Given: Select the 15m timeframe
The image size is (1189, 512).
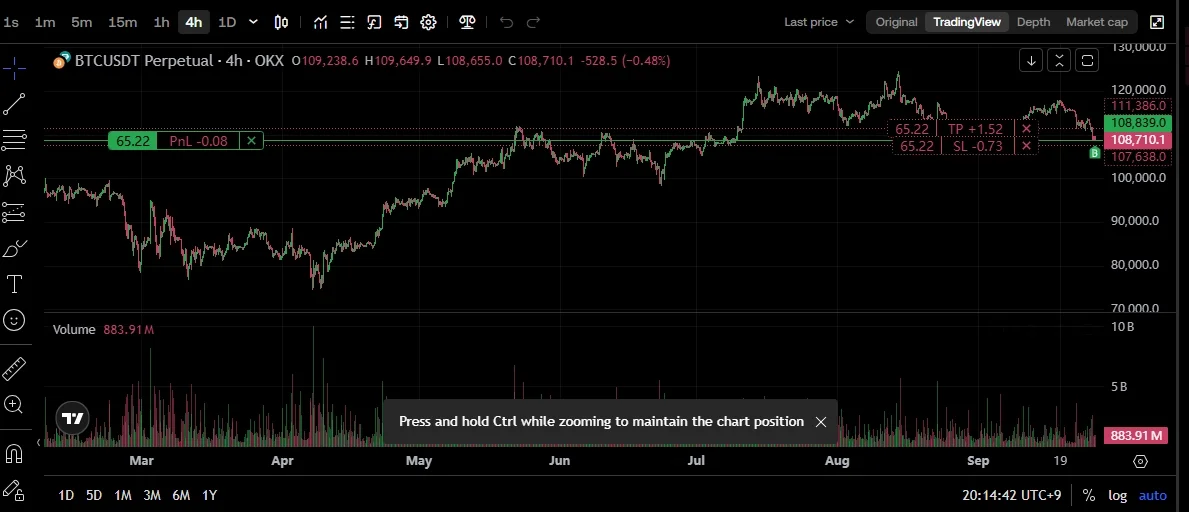Looking at the screenshot, I should (x=122, y=22).
